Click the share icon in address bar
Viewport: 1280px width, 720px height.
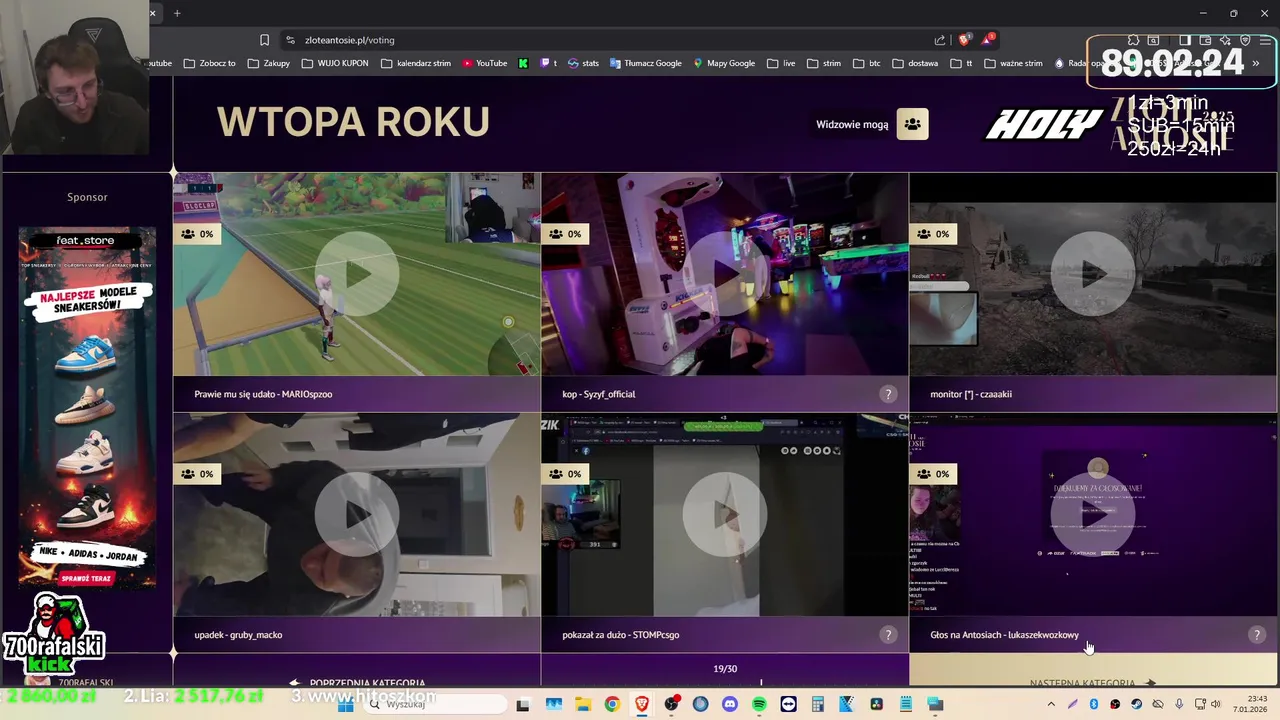pos(940,40)
